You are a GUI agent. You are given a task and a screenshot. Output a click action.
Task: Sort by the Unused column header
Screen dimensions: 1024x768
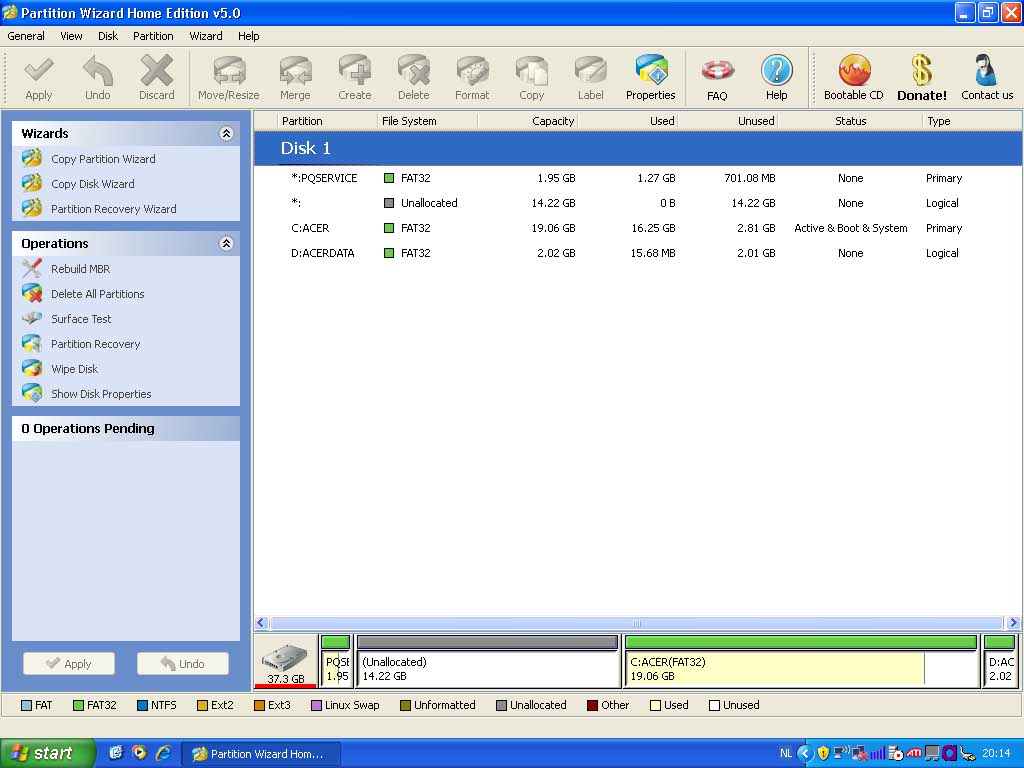(x=728, y=121)
